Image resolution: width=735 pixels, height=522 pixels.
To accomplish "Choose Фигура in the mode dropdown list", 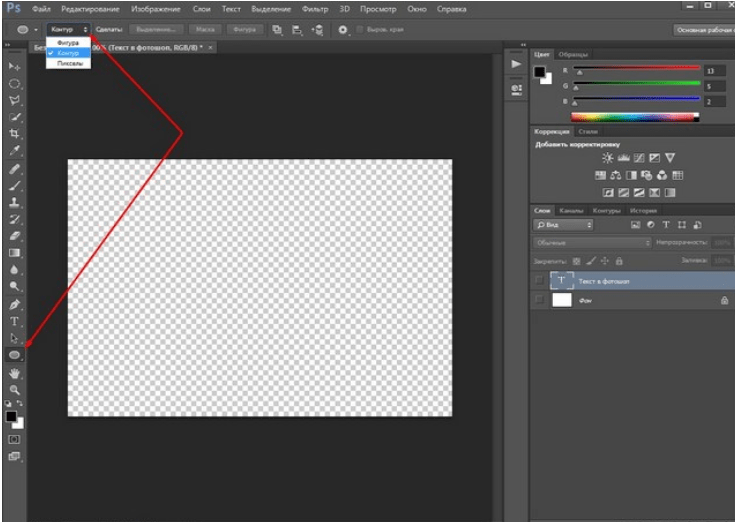I will (x=68, y=43).
